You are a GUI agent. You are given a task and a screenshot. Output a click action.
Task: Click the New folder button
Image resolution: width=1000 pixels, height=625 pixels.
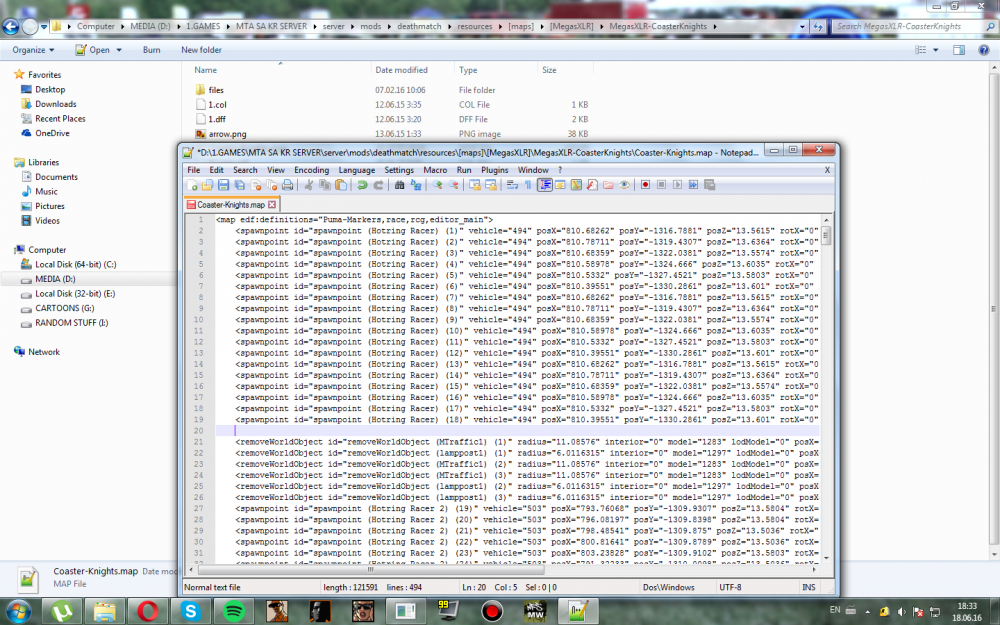201,49
